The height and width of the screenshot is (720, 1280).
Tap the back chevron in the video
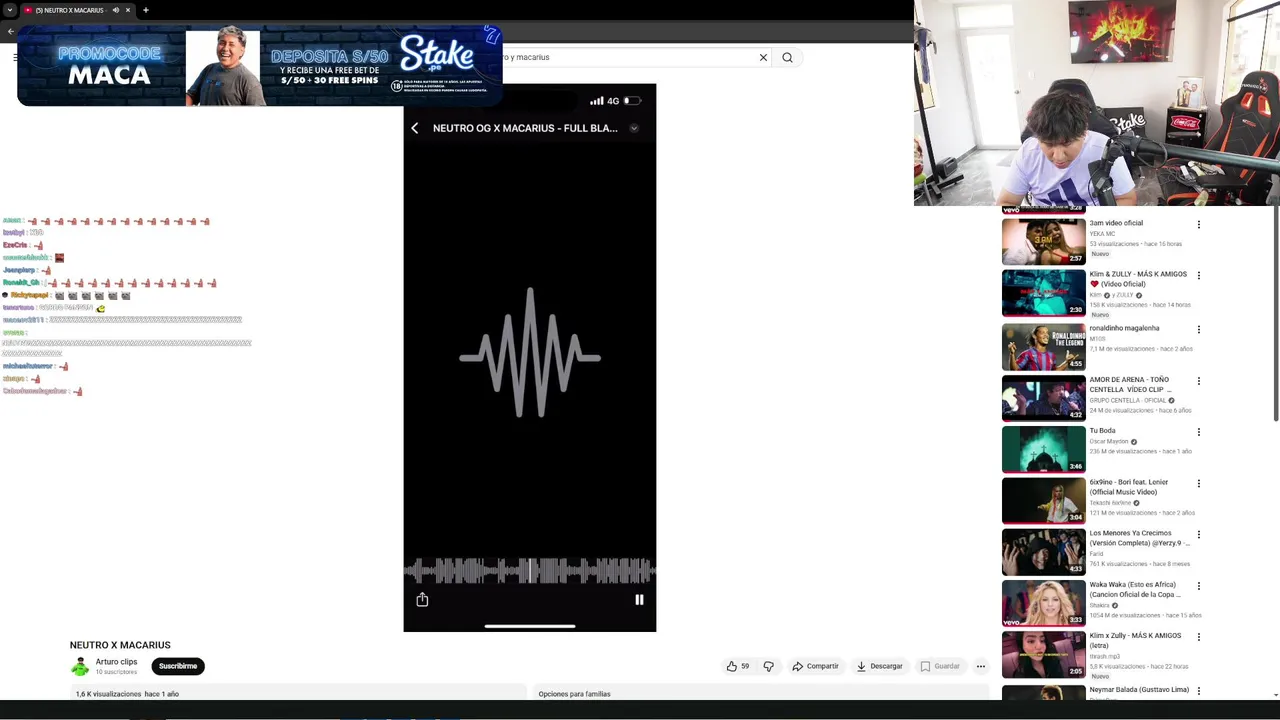(415, 128)
